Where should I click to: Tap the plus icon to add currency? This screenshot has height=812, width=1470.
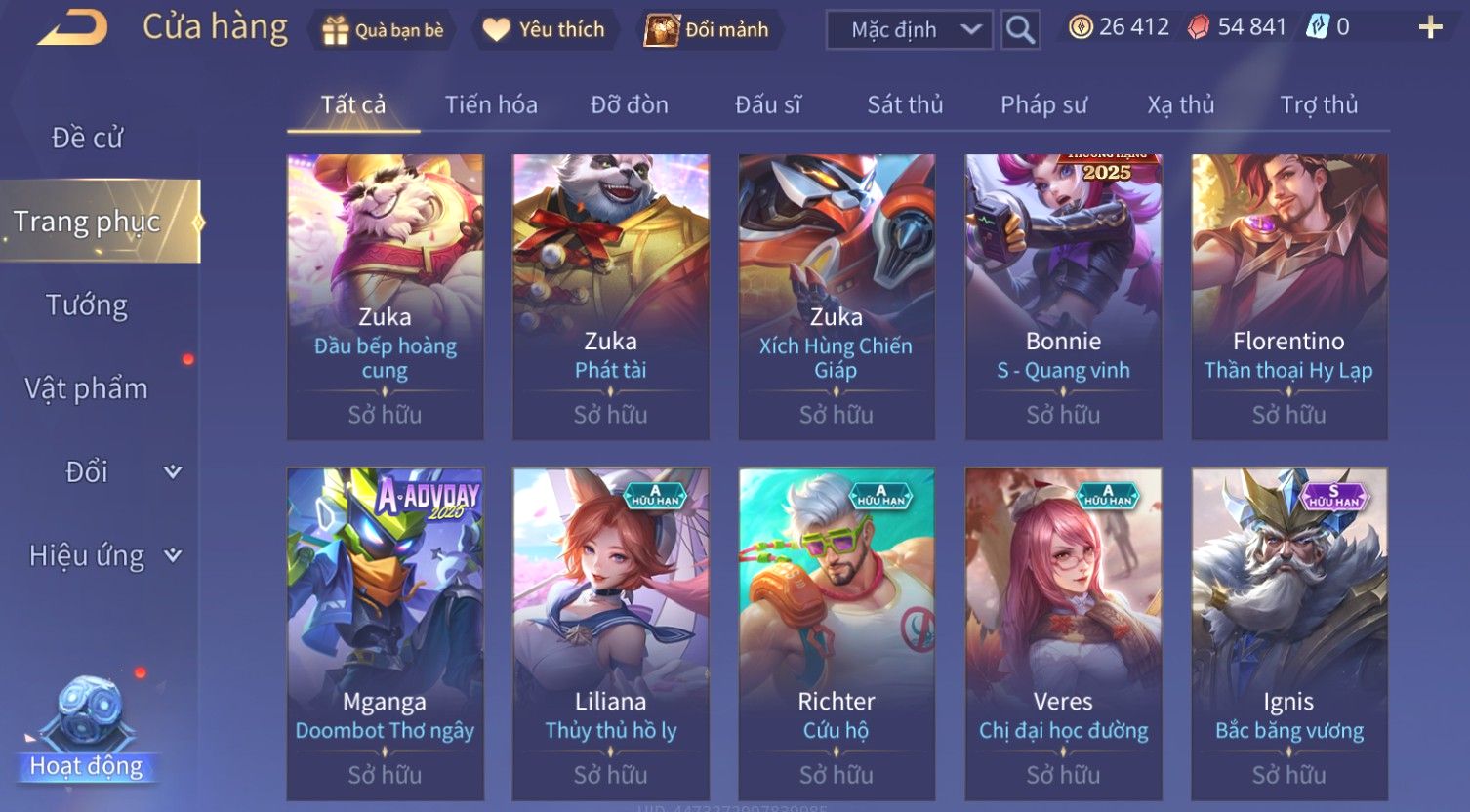[x=1430, y=27]
